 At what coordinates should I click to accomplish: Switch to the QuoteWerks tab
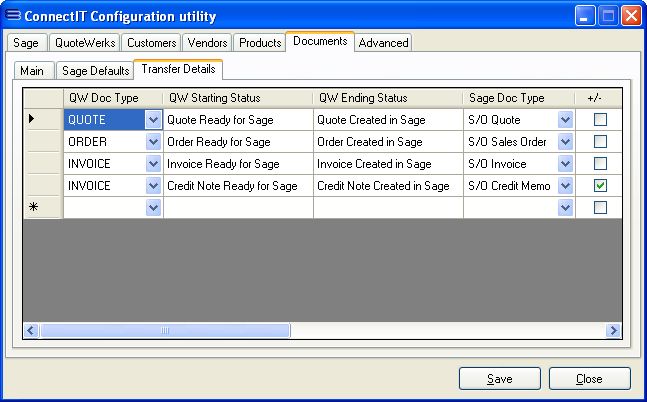[85, 43]
